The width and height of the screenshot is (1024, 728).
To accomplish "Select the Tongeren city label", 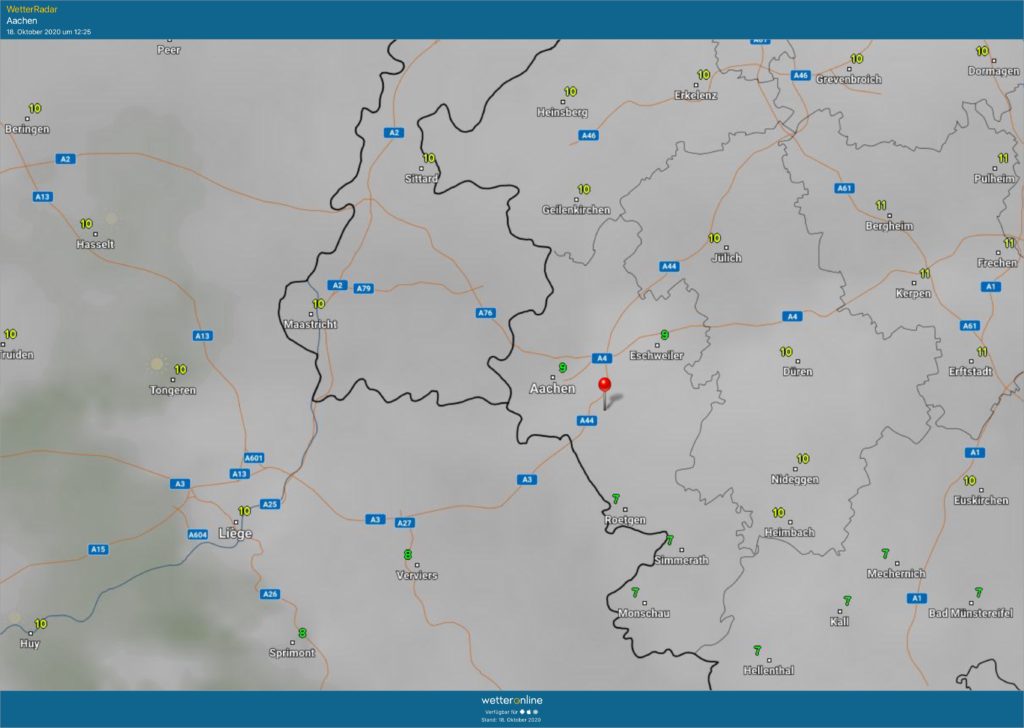I will pos(173,390).
